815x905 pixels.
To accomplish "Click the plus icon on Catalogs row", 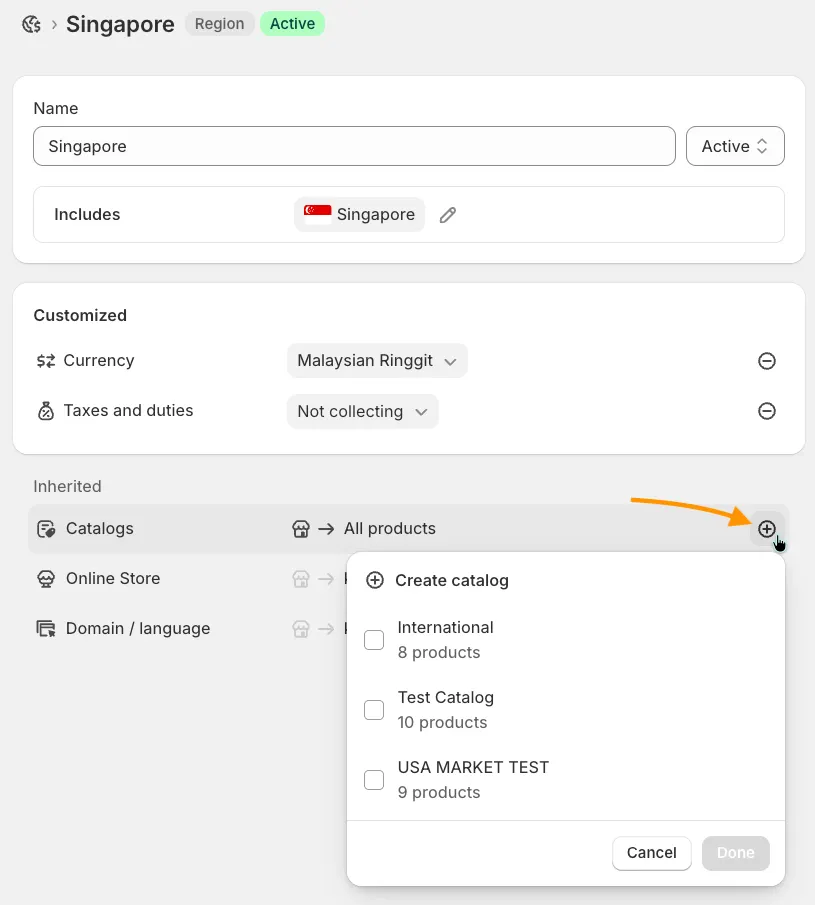I will tap(767, 529).
